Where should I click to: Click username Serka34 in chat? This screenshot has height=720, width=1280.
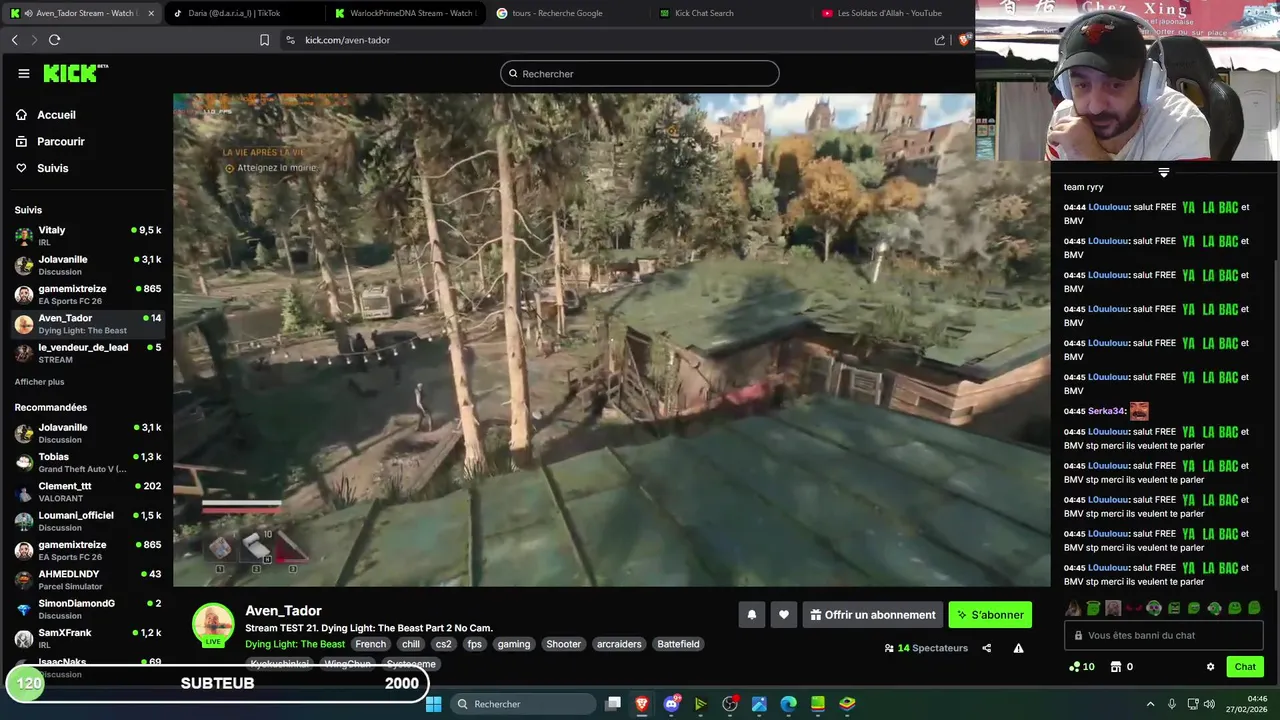[x=1107, y=411]
